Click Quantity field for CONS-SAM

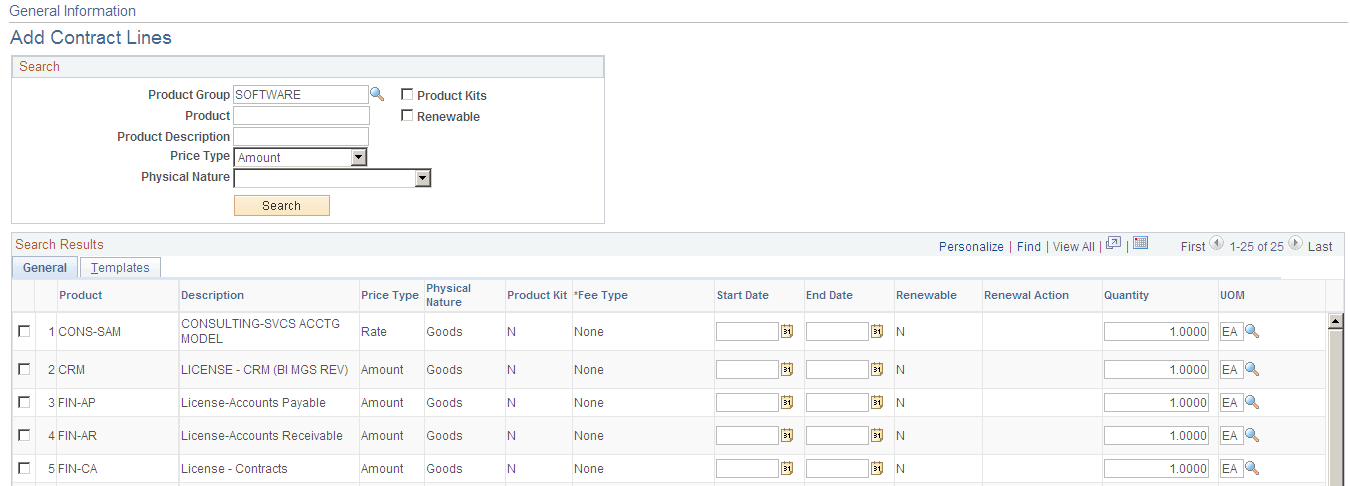point(1157,331)
